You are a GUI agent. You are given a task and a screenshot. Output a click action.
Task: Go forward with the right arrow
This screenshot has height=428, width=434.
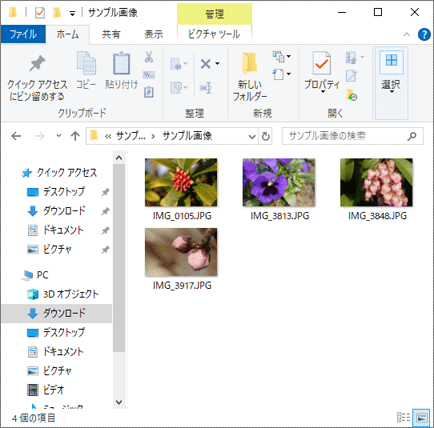[x=40, y=136]
